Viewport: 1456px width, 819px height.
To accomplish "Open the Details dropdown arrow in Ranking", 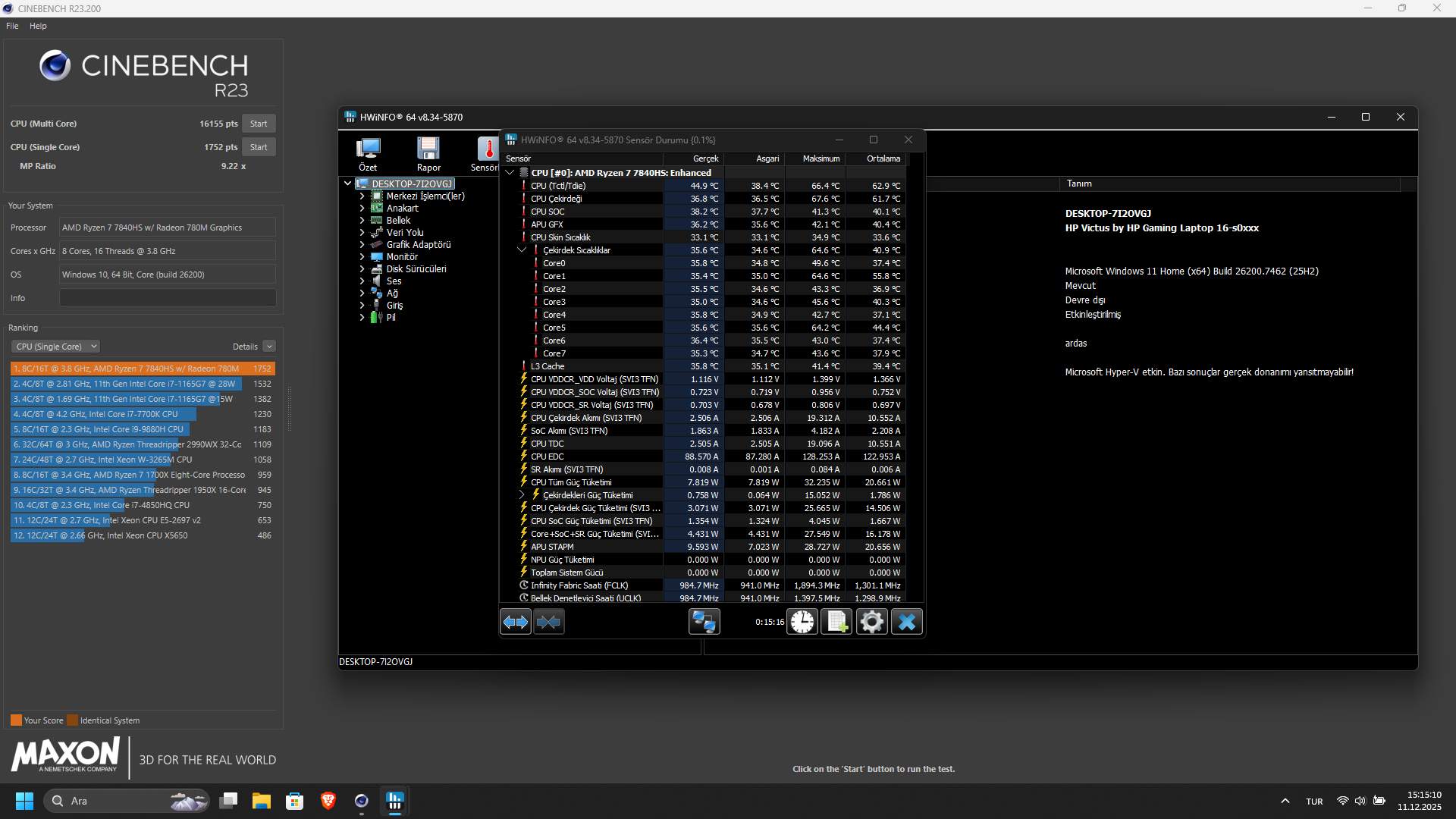I will 269,347.
